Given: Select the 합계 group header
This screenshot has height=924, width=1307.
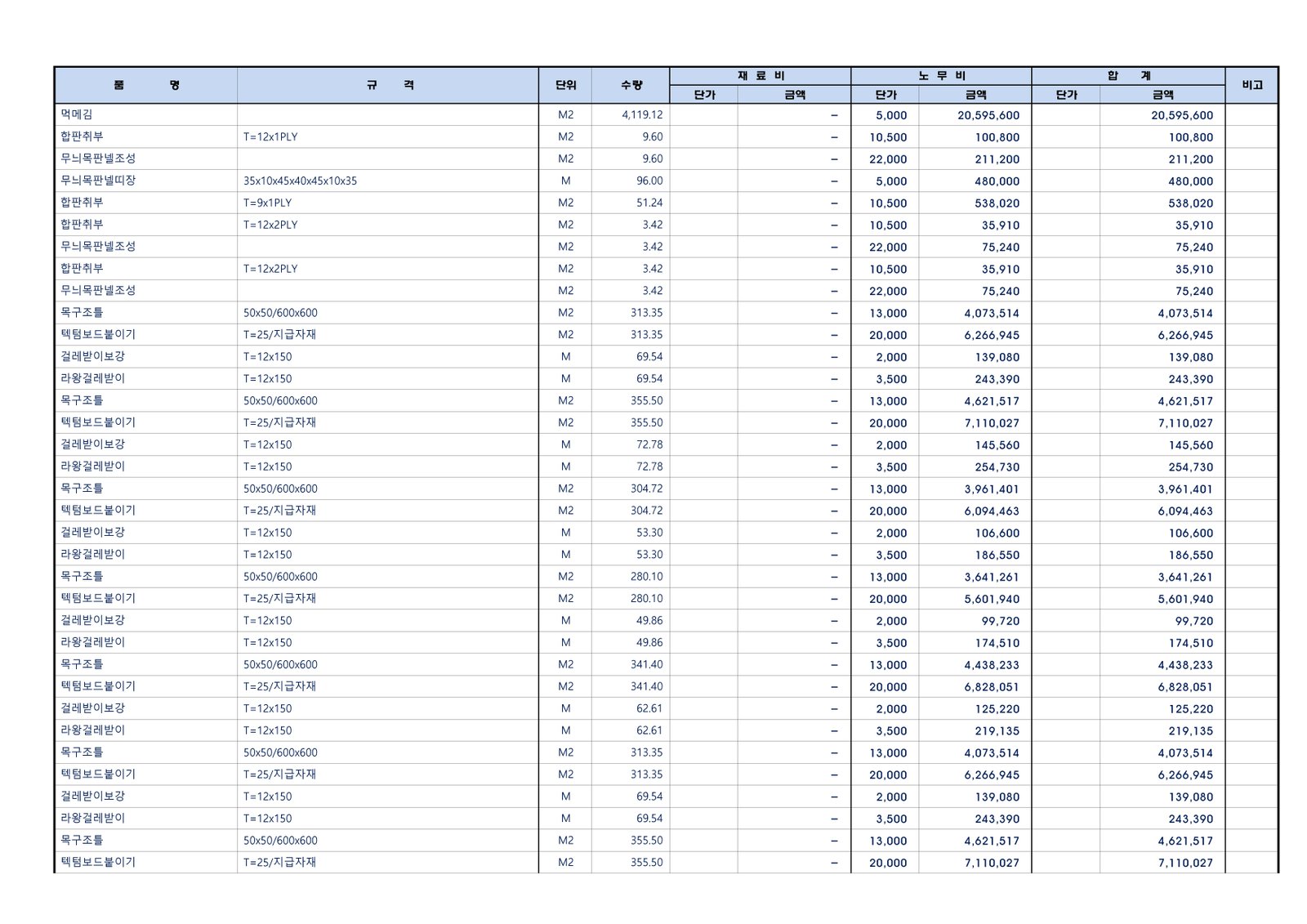Looking at the screenshot, I should [x=1128, y=76].
